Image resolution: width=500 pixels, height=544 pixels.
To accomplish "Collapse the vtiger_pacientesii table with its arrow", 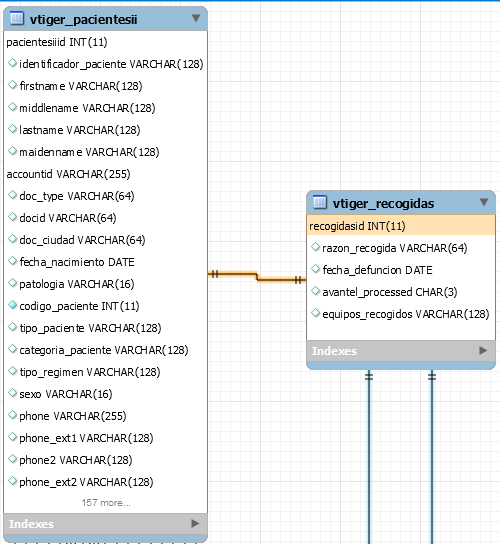I will click(x=196, y=18).
